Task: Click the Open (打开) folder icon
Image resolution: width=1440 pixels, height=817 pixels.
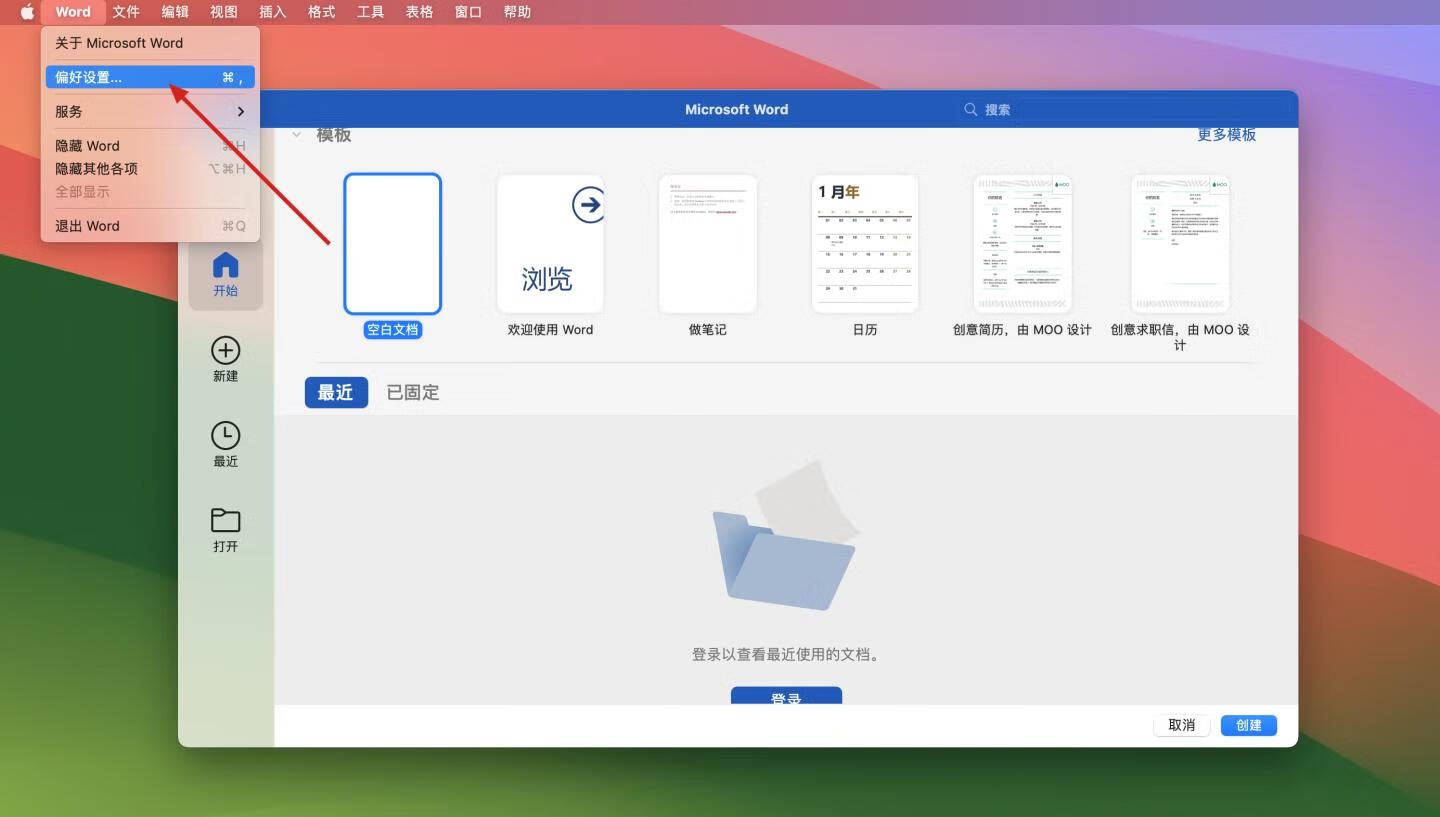Action: tap(225, 521)
